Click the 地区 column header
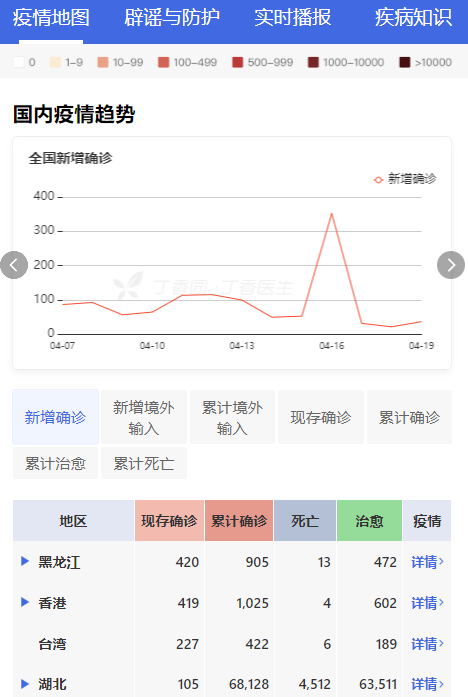 tap(73, 521)
